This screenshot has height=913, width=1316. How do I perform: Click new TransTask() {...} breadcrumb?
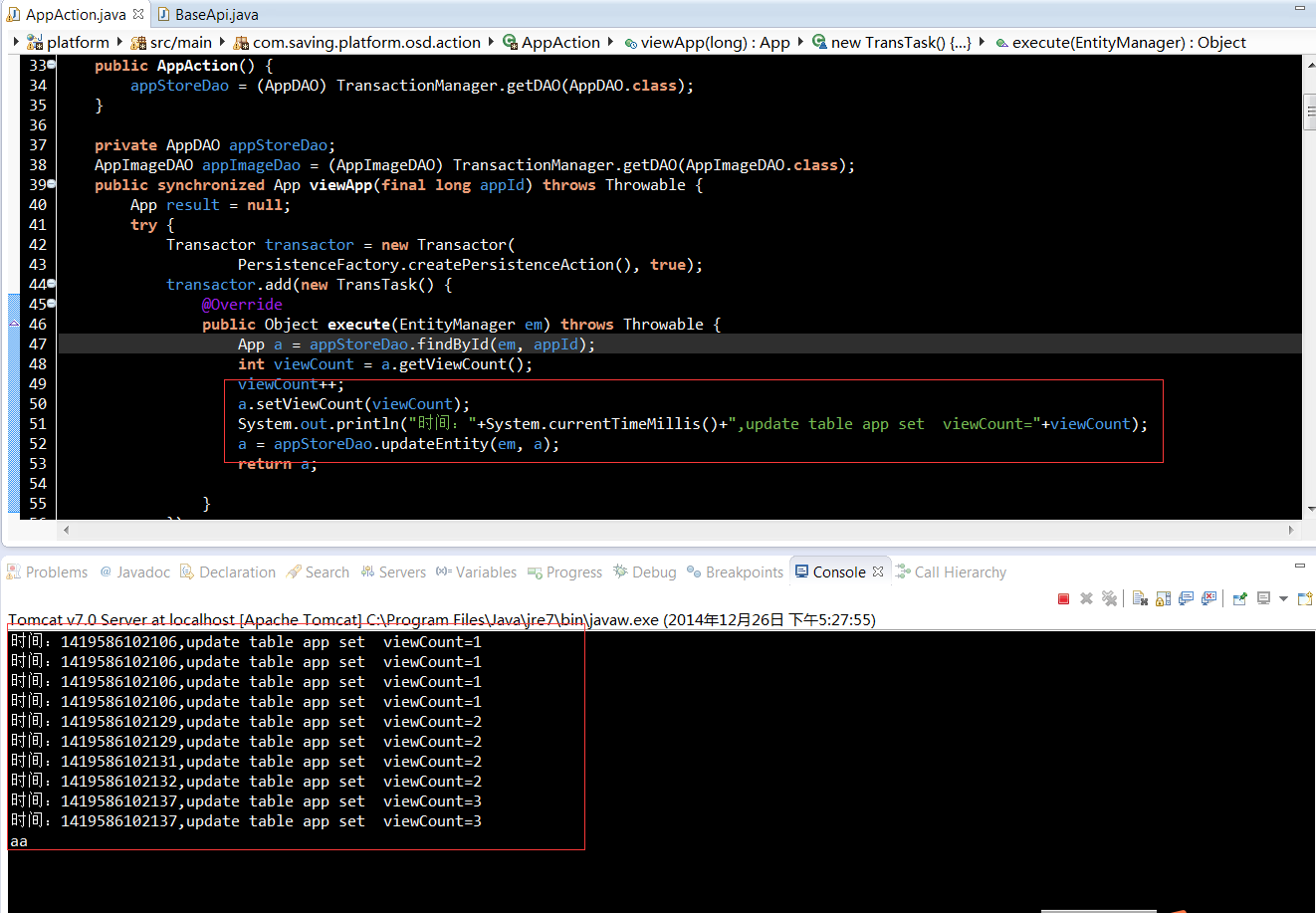click(891, 42)
